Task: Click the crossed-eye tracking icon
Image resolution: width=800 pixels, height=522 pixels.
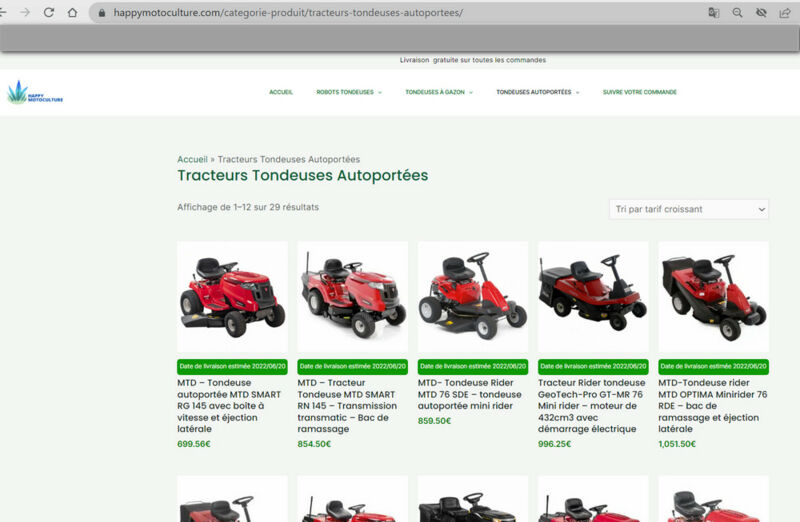Action: [761, 13]
